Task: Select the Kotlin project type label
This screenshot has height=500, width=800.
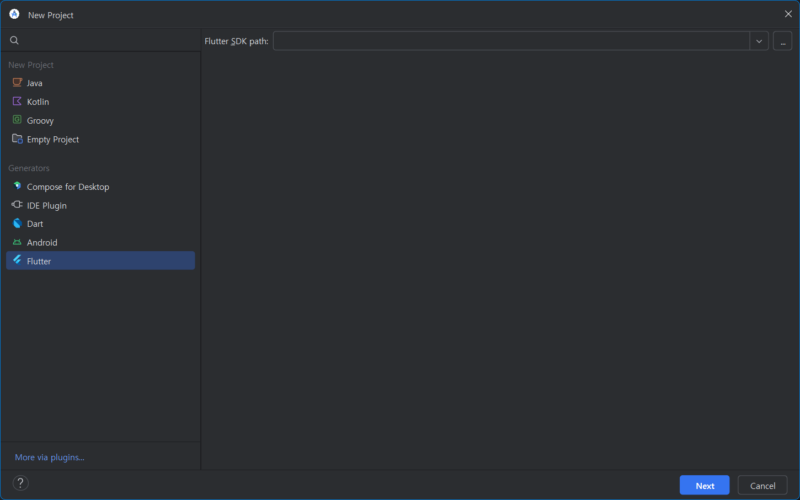Action: click(38, 102)
